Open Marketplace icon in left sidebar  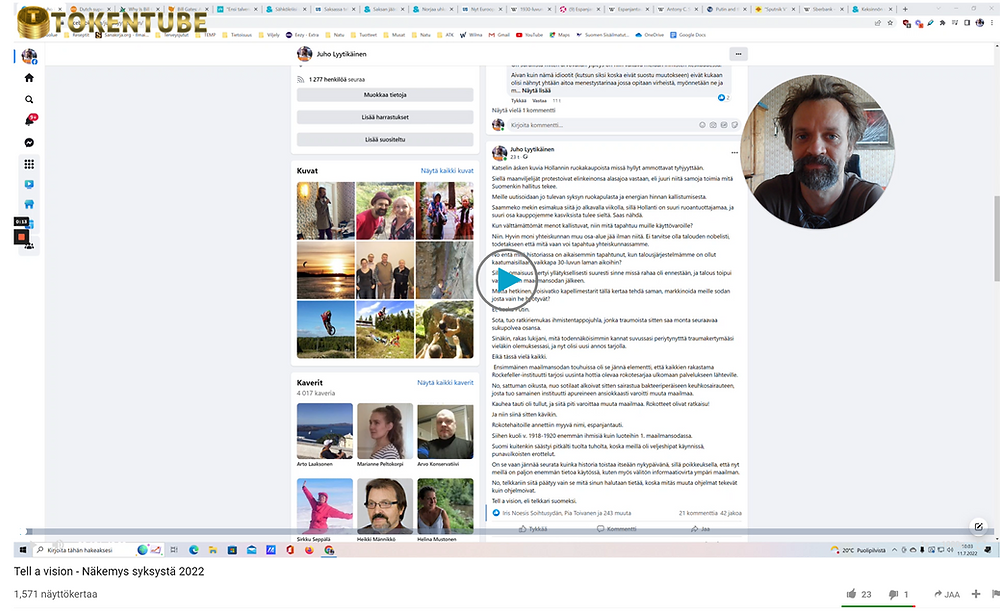coord(29,205)
